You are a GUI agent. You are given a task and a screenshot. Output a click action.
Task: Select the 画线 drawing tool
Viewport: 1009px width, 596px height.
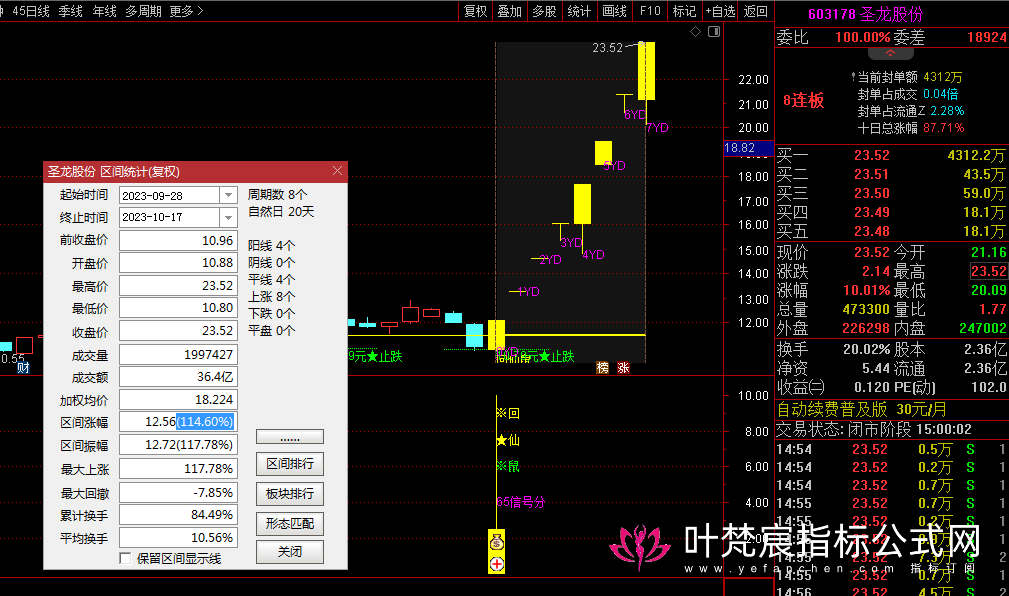click(x=615, y=11)
